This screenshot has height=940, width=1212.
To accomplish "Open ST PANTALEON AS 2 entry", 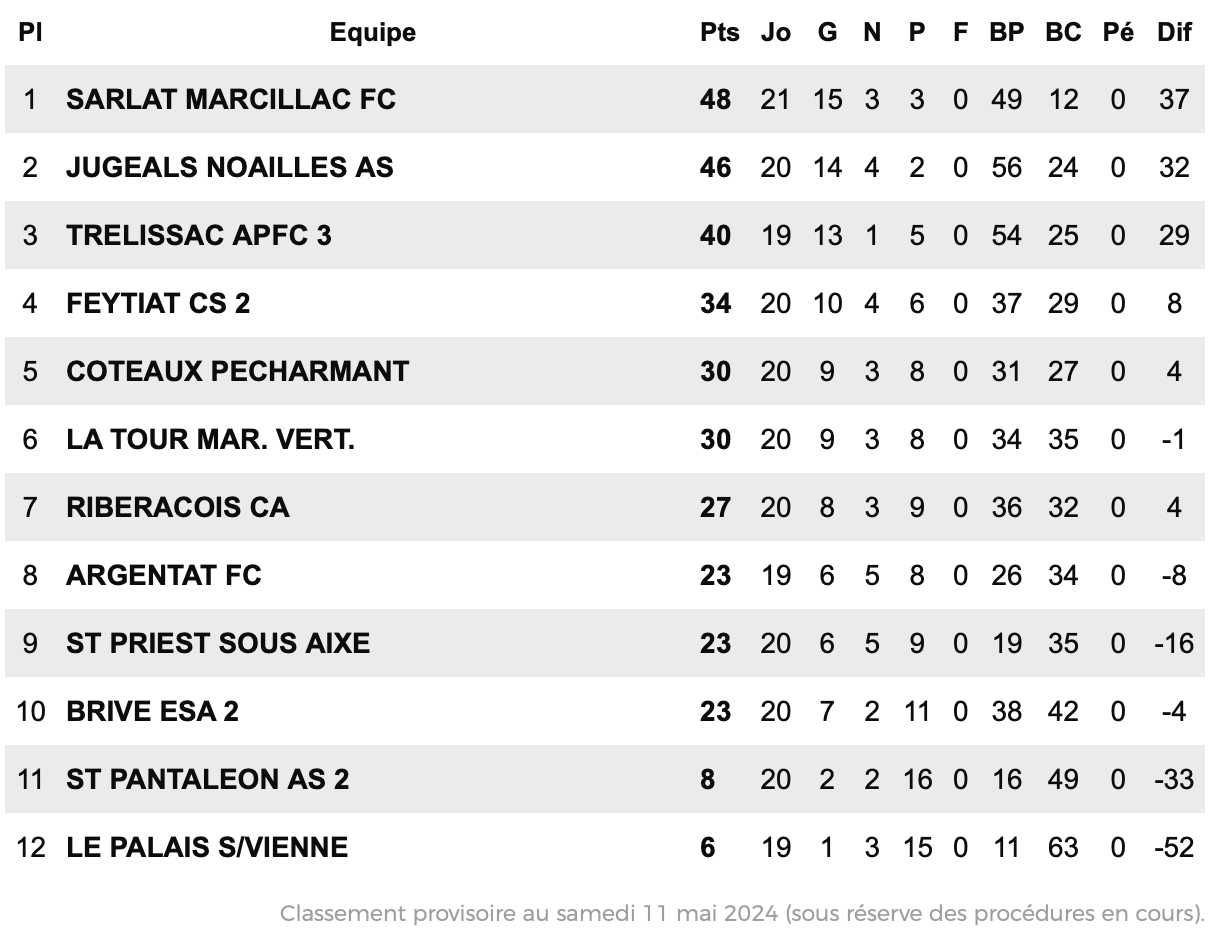I will coord(208,779).
